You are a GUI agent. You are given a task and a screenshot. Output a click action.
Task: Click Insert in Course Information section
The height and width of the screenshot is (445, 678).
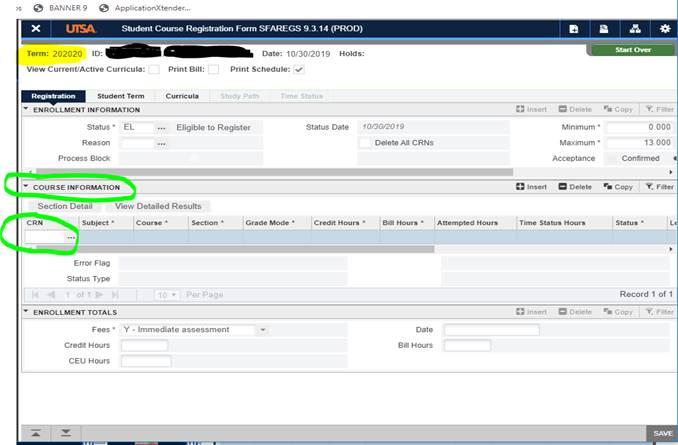pyautogui.click(x=531, y=187)
